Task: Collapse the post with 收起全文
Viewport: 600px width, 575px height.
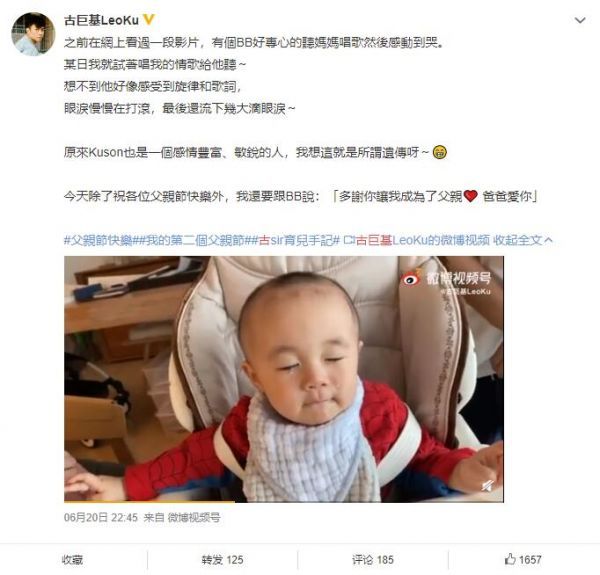Action: 523,240
